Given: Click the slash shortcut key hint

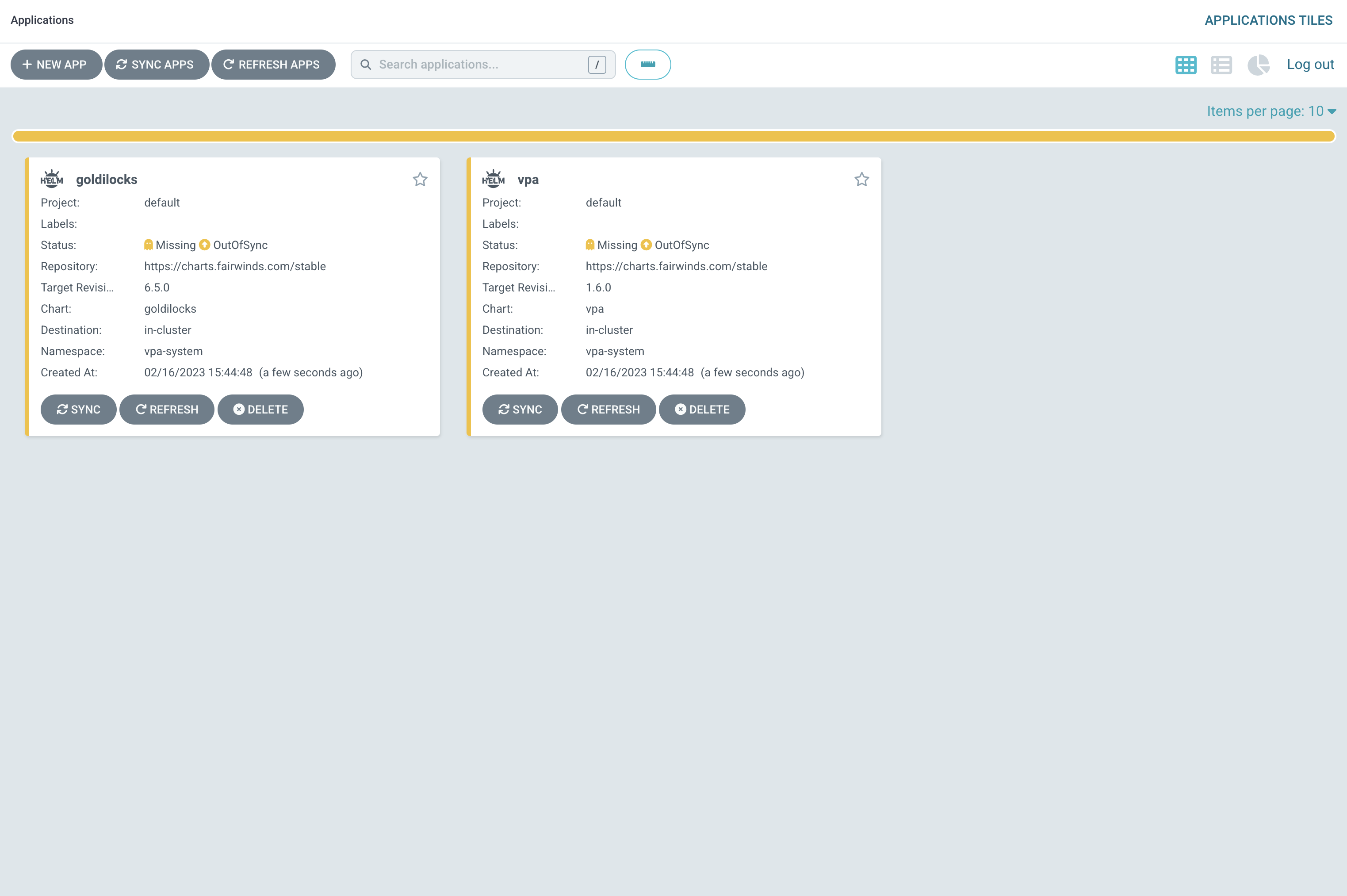Looking at the screenshot, I should [597, 65].
